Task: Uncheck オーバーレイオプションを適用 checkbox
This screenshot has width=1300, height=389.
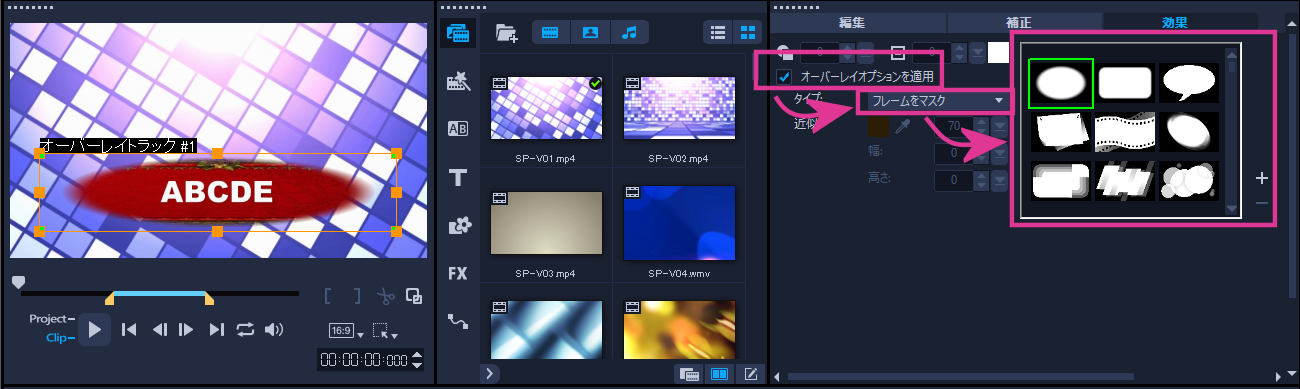Action: (785, 77)
